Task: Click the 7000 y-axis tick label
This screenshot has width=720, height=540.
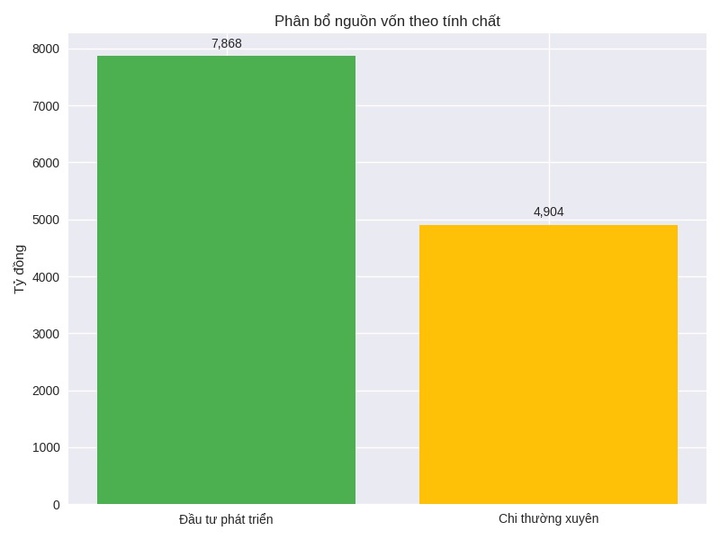Action: click(x=46, y=106)
